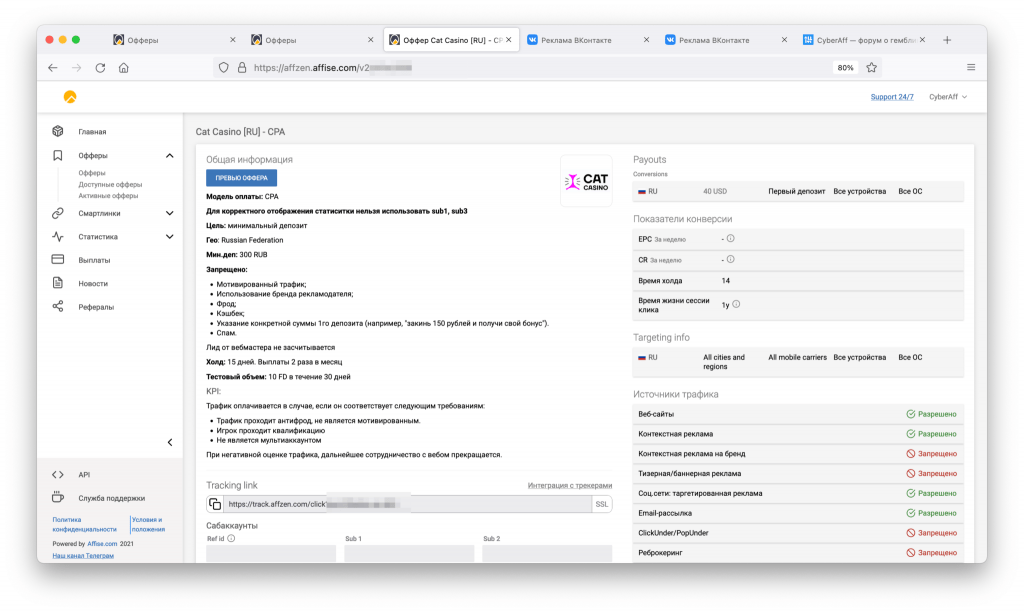Click the ClickUnder/PopUnder traffic source row
The image size is (1024, 612).
point(798,533)
